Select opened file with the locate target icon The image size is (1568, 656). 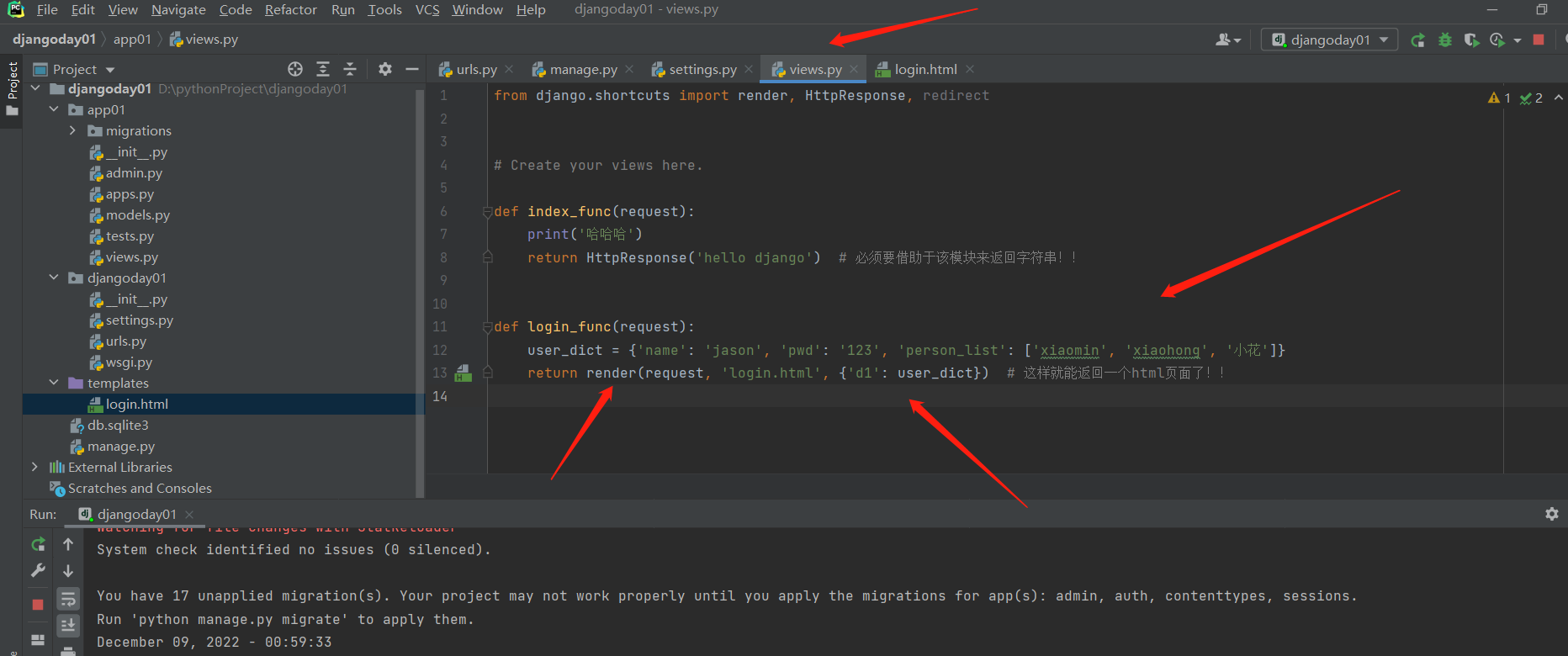(x=295, y=69)
